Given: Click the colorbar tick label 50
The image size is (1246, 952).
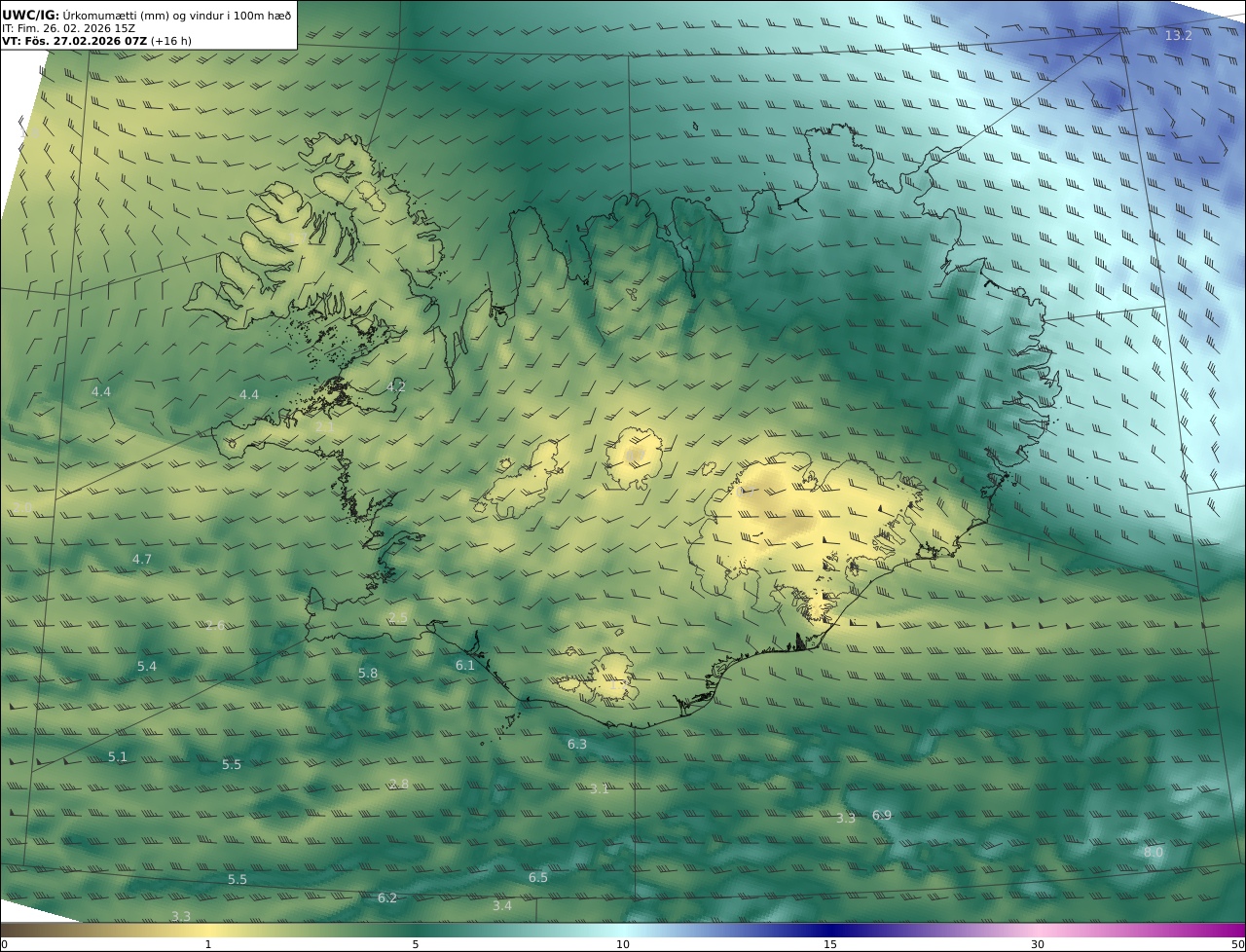Looking at the screenshot, I should 1238,944.
